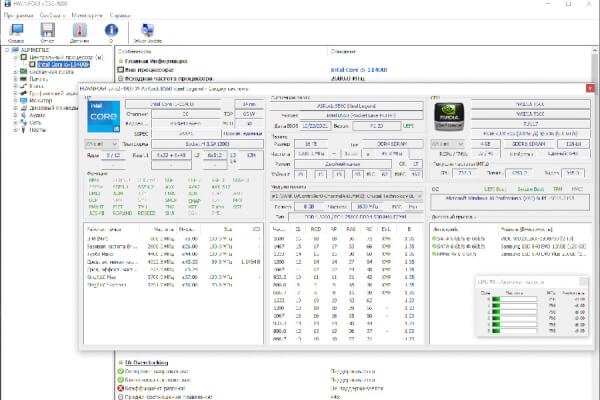
Task: Click the green status dot beside NVMe drive
Action: (434, 254)
